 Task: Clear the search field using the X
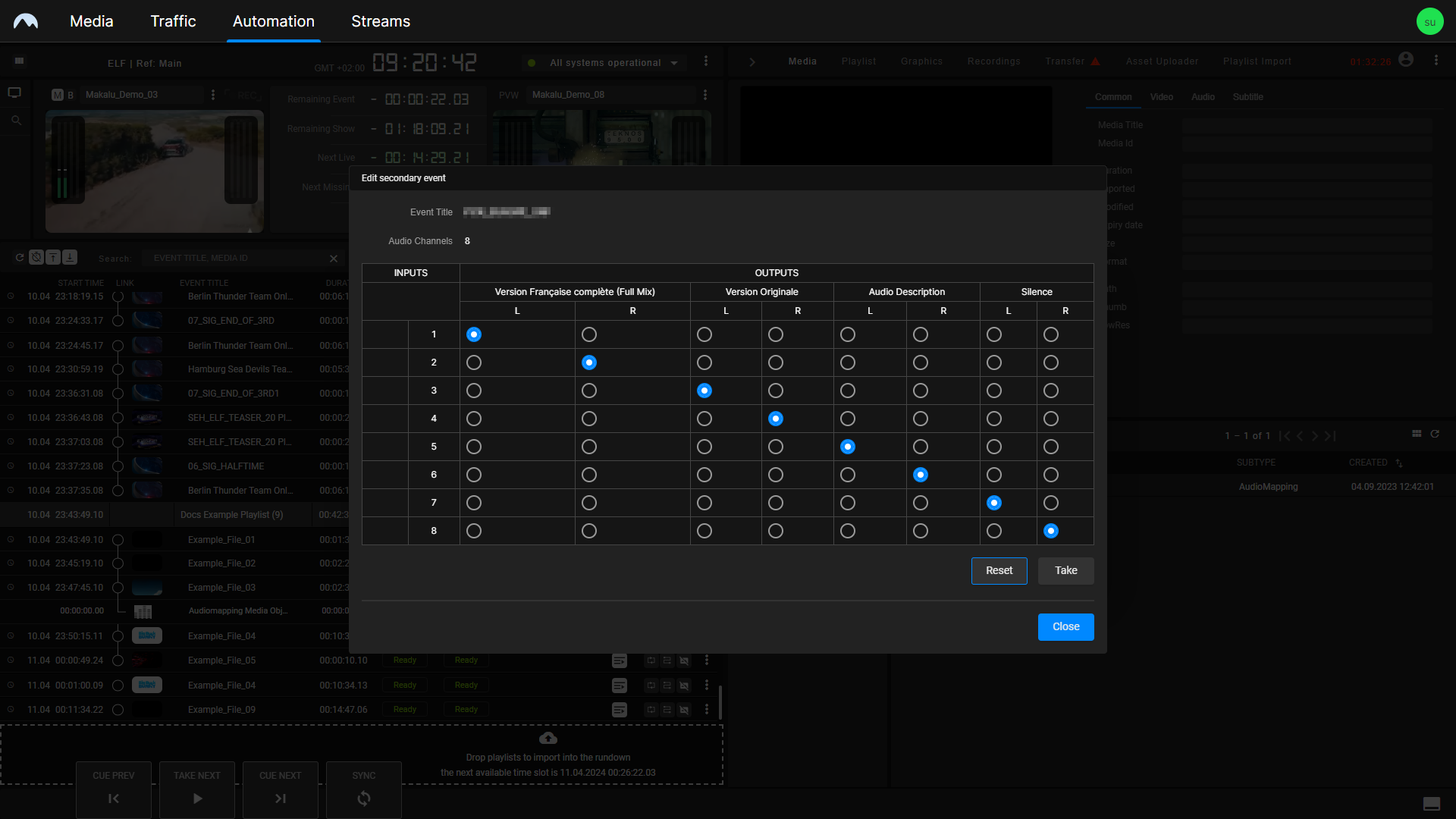334,258
